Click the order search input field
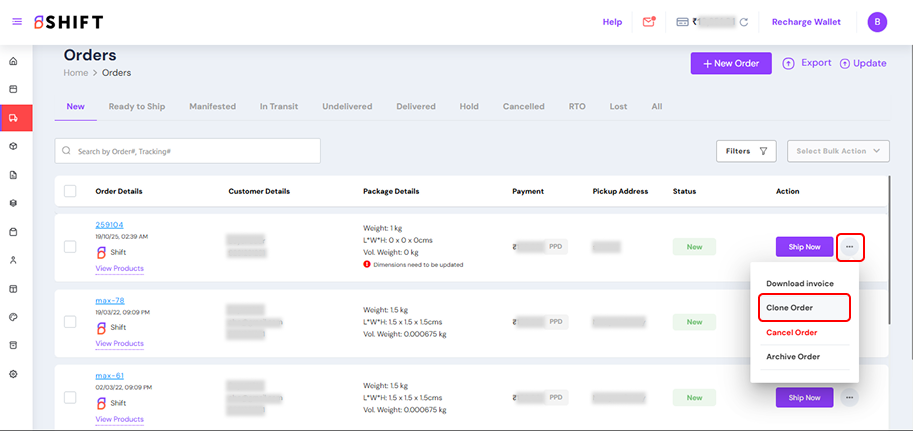The width and height of the screenshot is (913, 431). click(188, 151)
